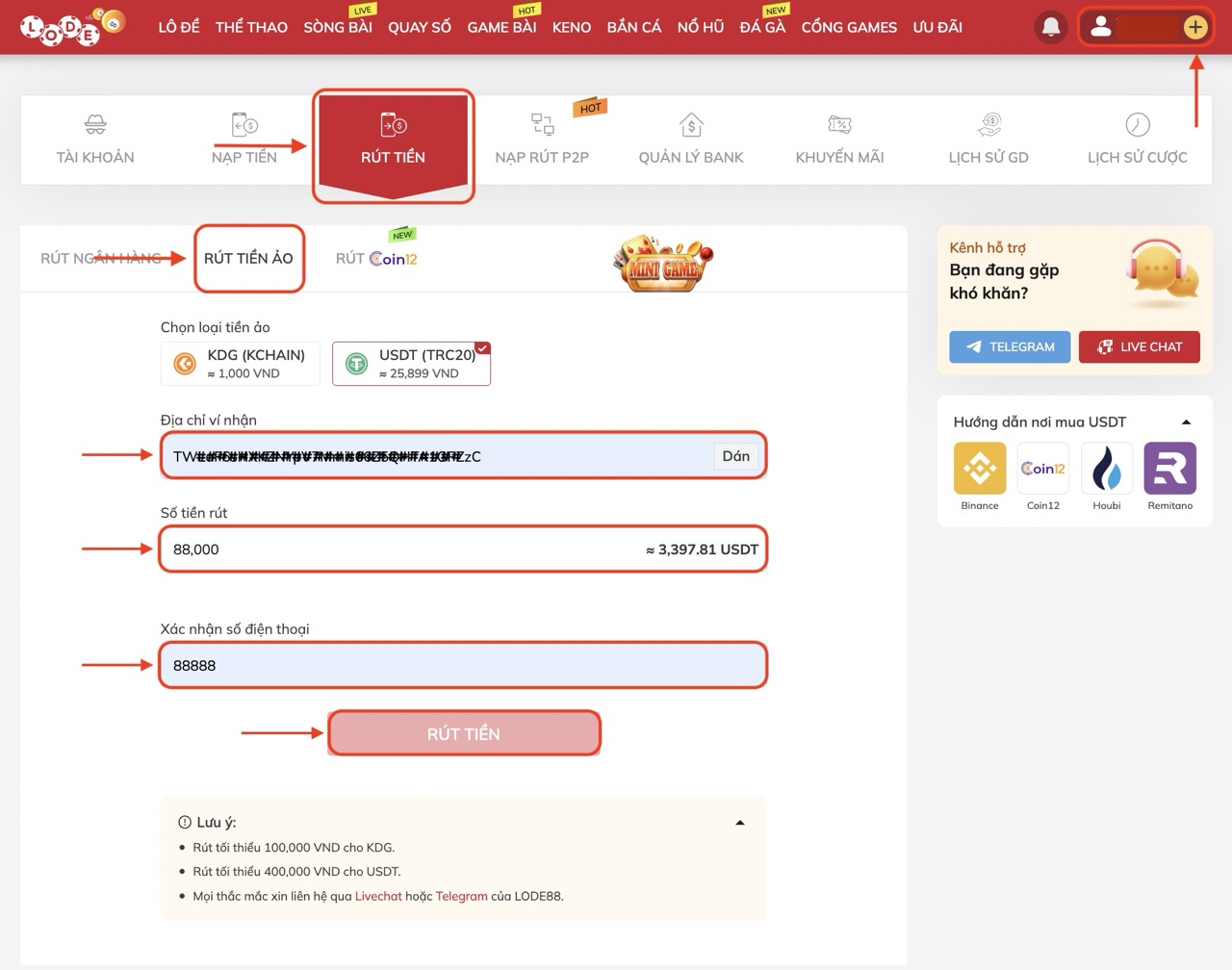The height and width of the screenshot is (970, 1232).
Task: Open the Binance purchase guide icon
Action: pyautogui.click(x=979, y=469)
